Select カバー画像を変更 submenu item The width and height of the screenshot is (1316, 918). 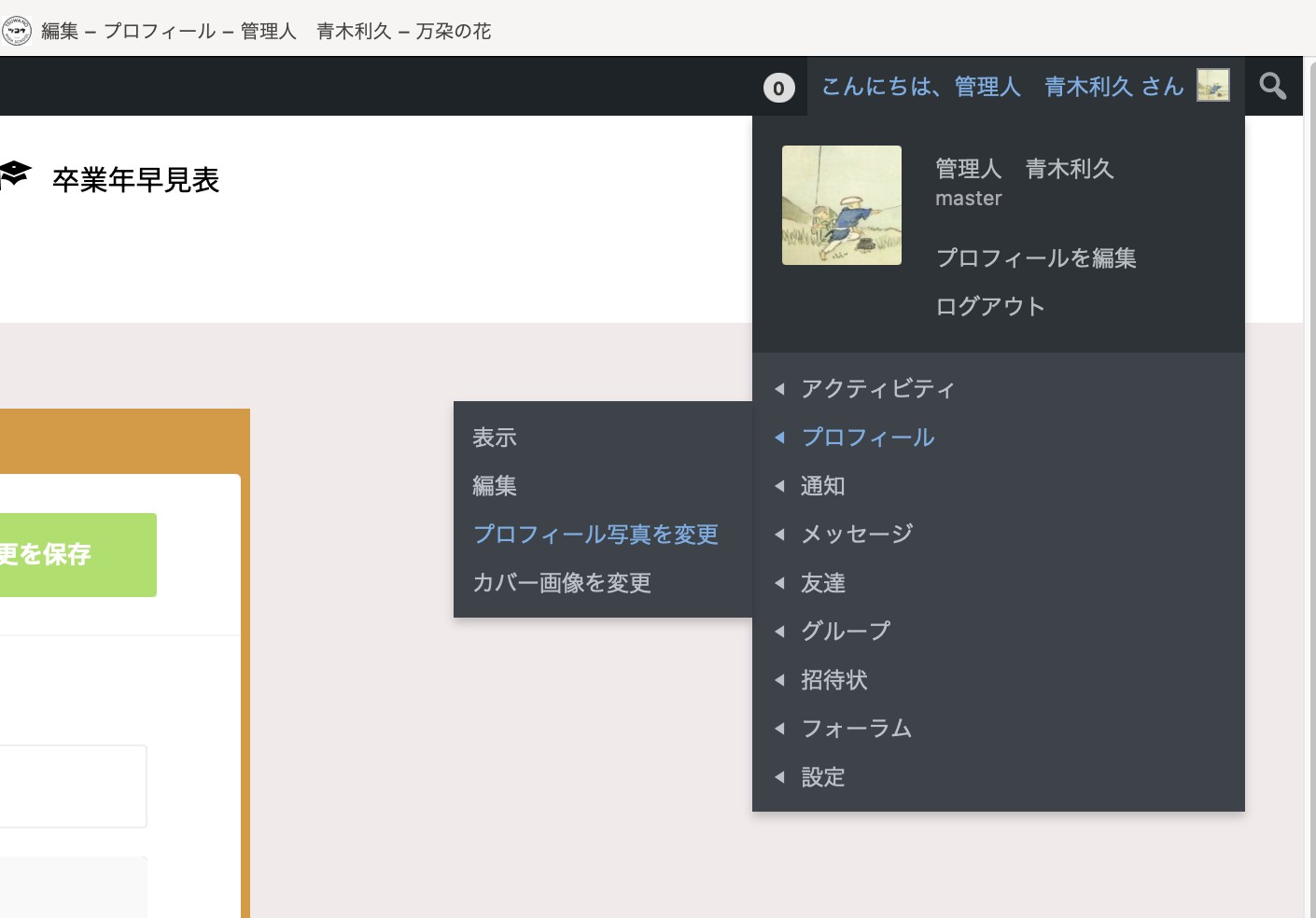coord(562,583)
